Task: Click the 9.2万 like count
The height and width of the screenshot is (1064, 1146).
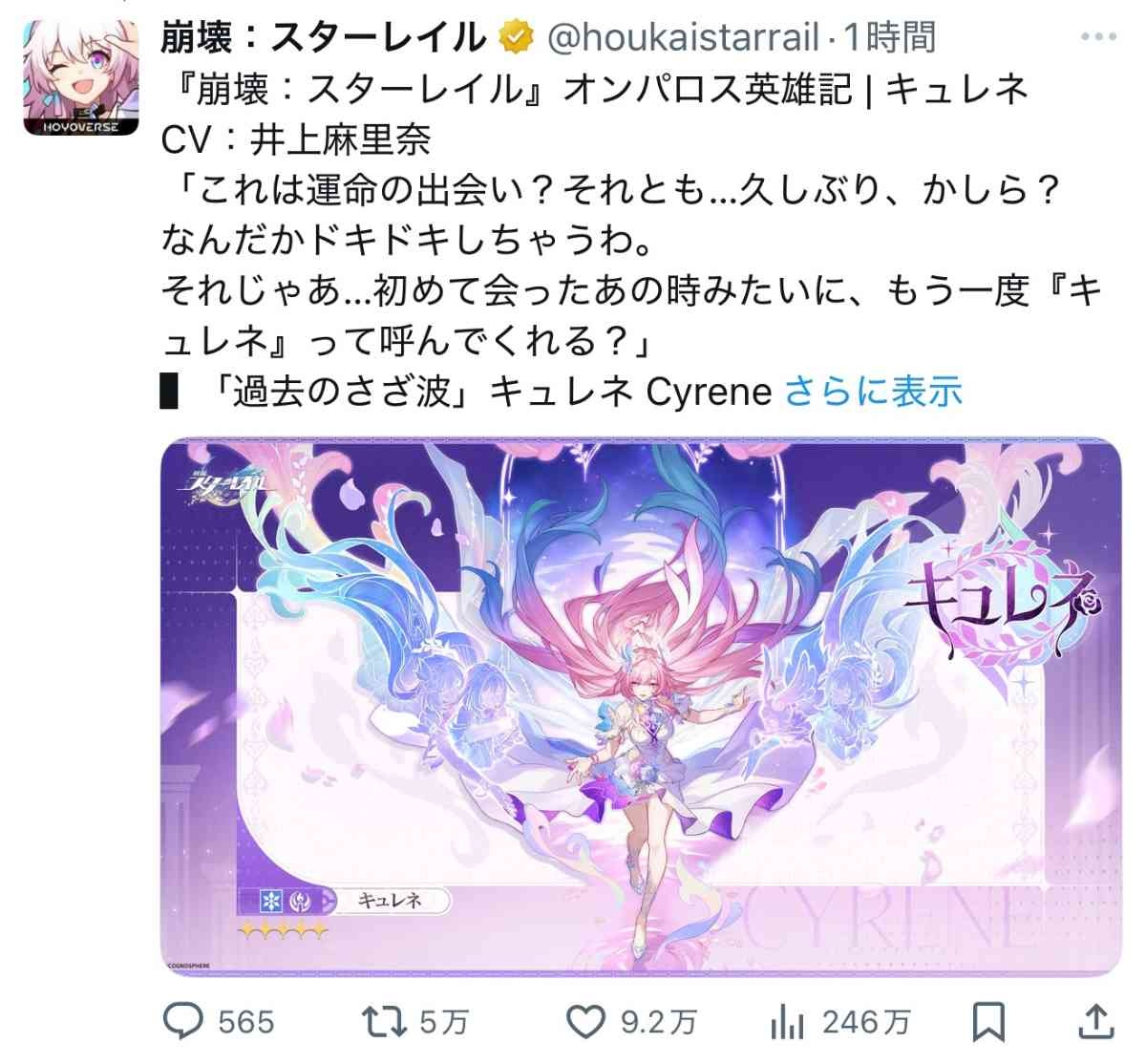Action: 659,1023
